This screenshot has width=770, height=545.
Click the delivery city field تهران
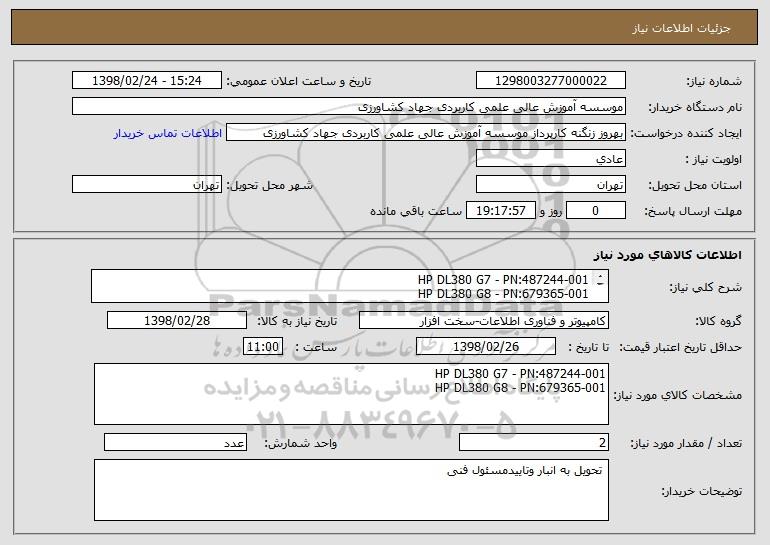[146, 184]
